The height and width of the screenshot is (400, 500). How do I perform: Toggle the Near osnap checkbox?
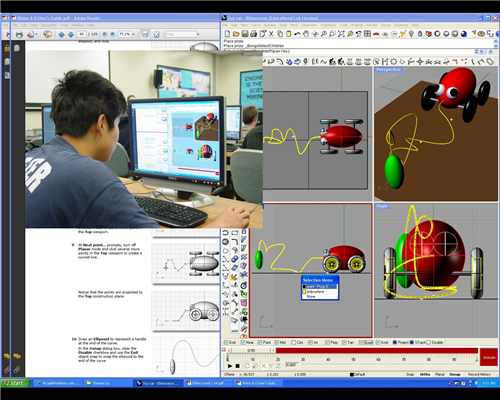pyautogui.click(x=243, y=342)
